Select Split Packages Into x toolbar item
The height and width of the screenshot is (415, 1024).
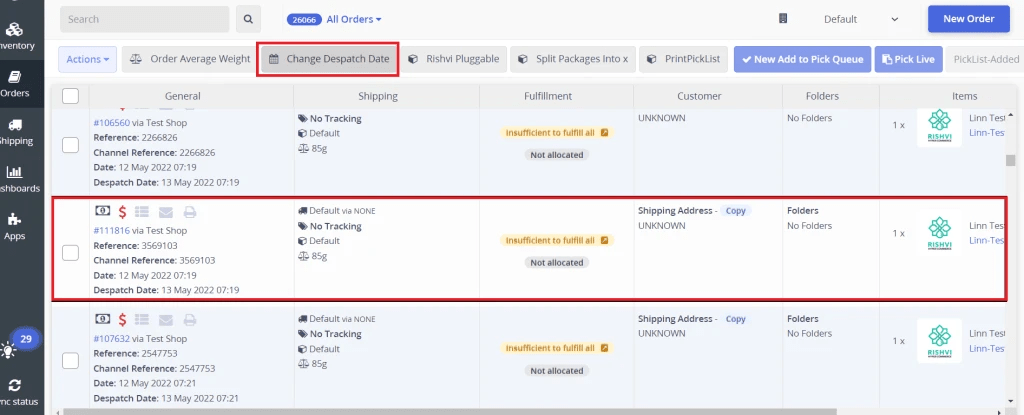(x=573, y=59)
